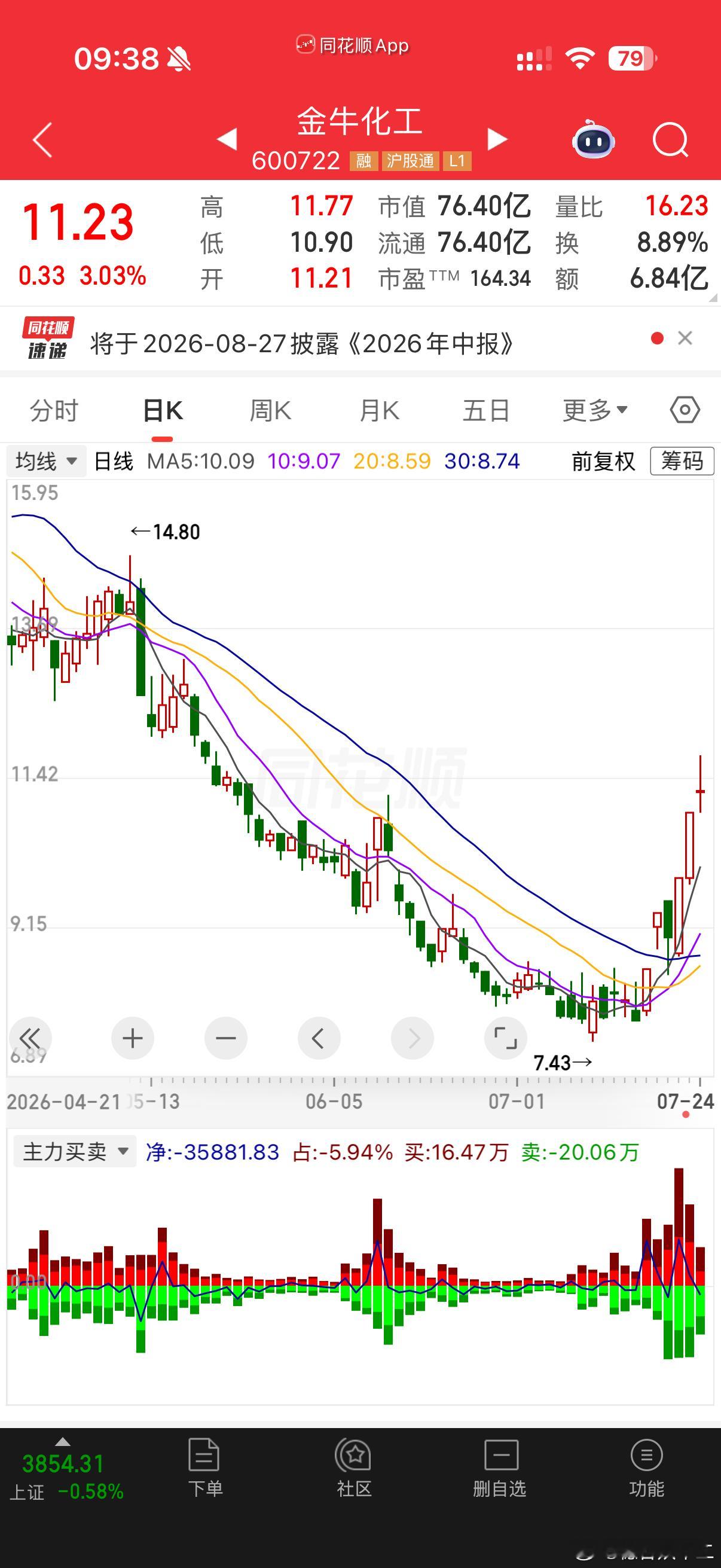Tap the 06-05 date marker

(334, 1101)
